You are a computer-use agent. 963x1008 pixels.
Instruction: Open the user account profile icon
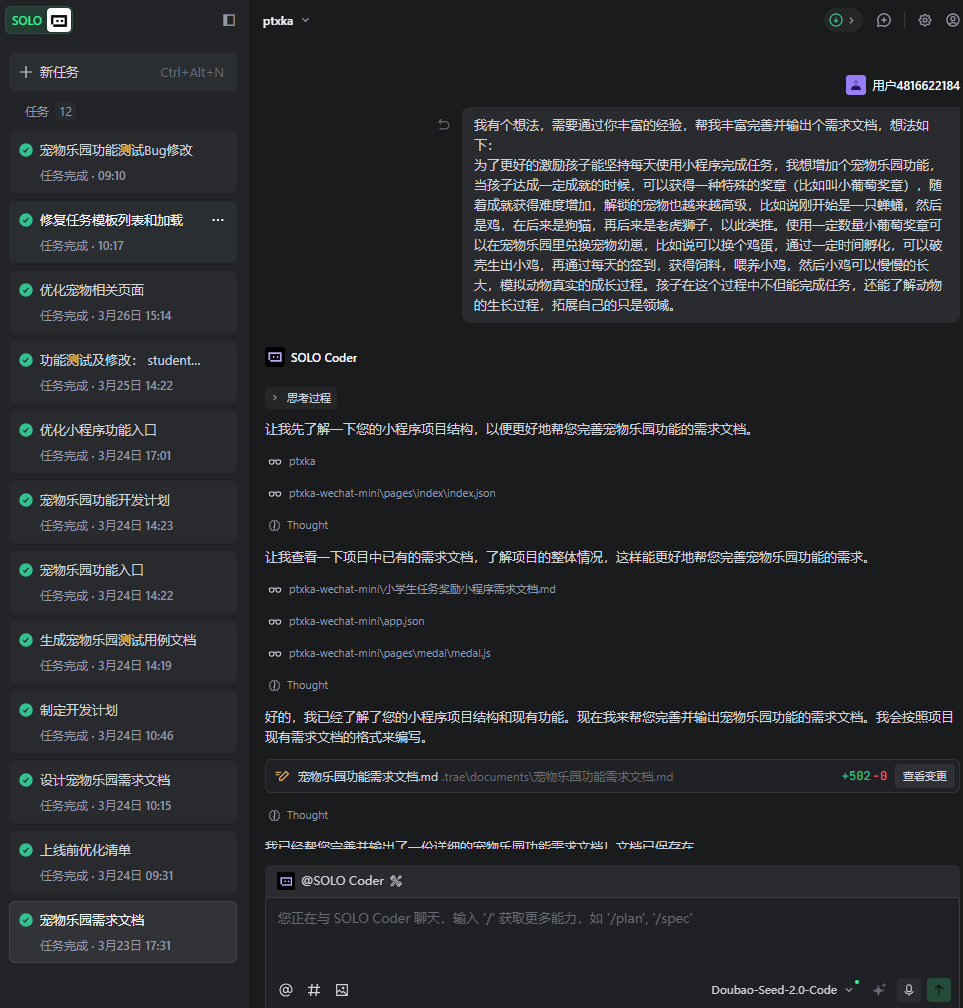tap(953, 20)
